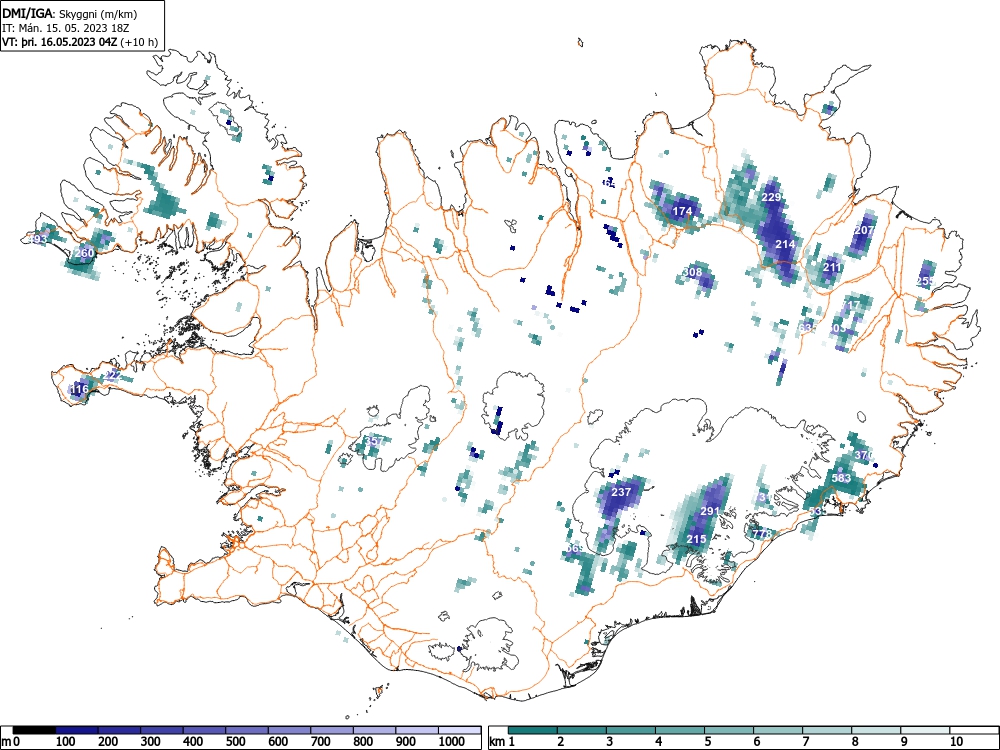
Task: Click the visibility value 229 in the northeast
Action: [772, 197]
